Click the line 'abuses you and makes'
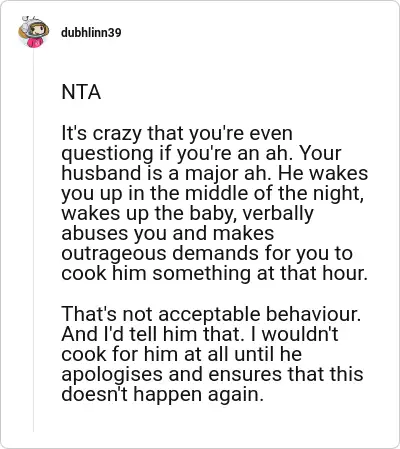 [x=168, y=233]
